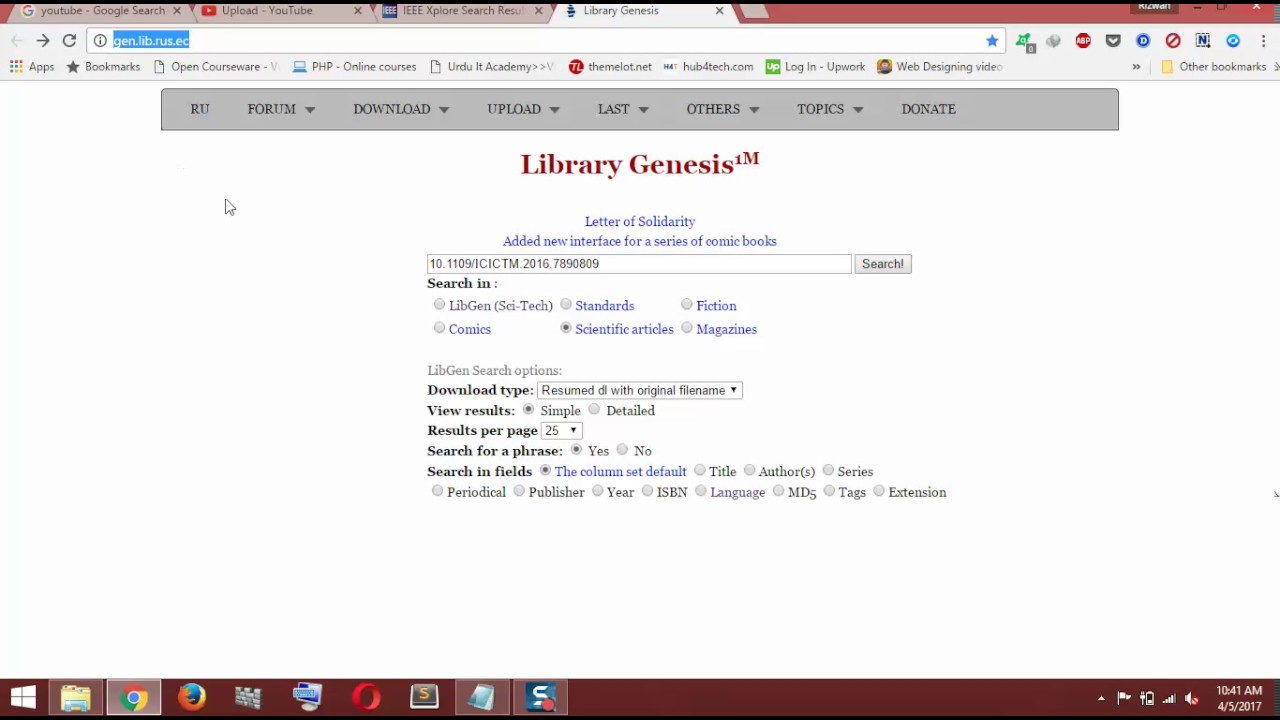
Task: Select the ISBN search field radio
Action: (647, 491)
